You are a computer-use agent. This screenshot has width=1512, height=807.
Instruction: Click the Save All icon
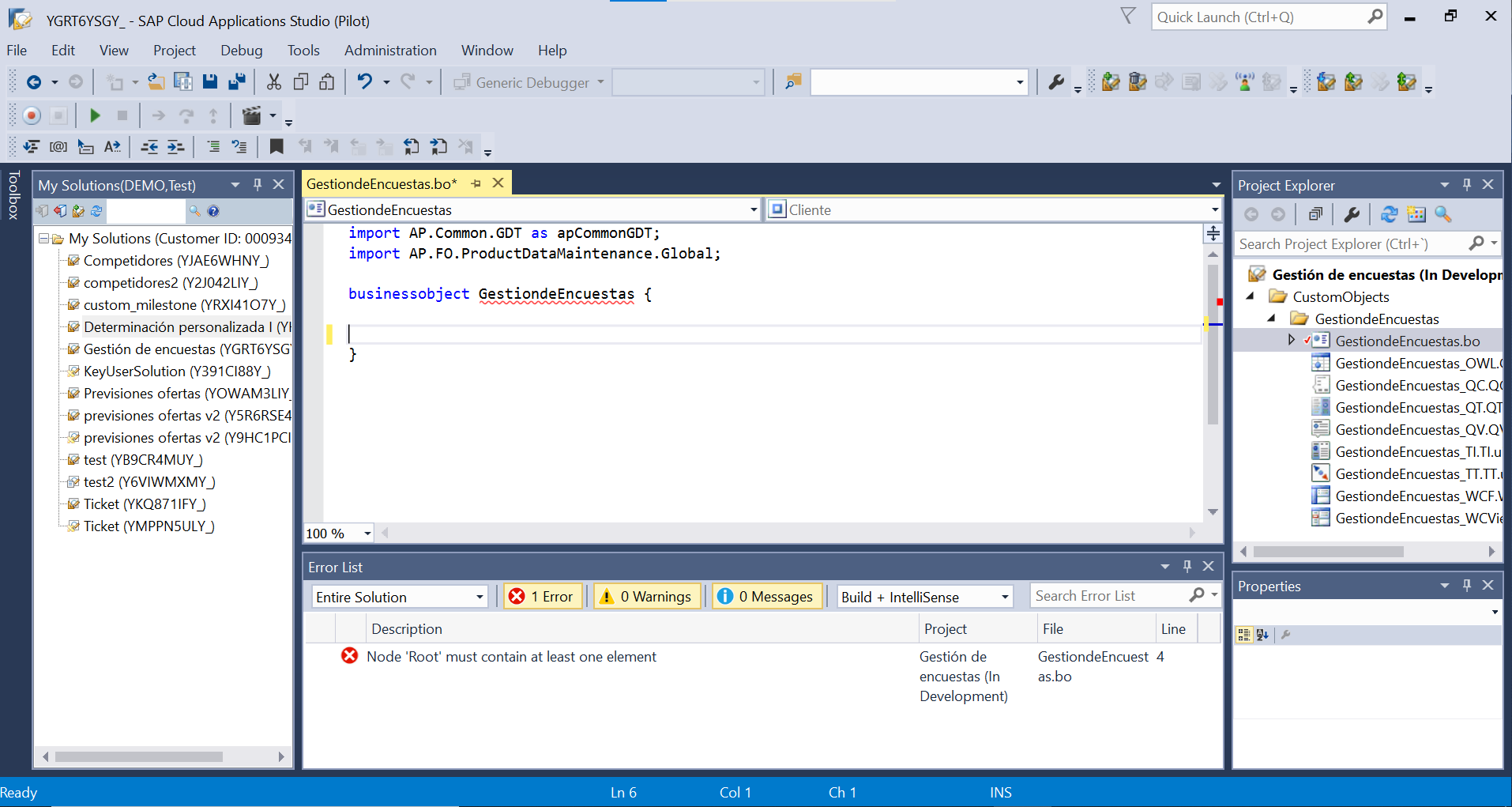point(236,82)
